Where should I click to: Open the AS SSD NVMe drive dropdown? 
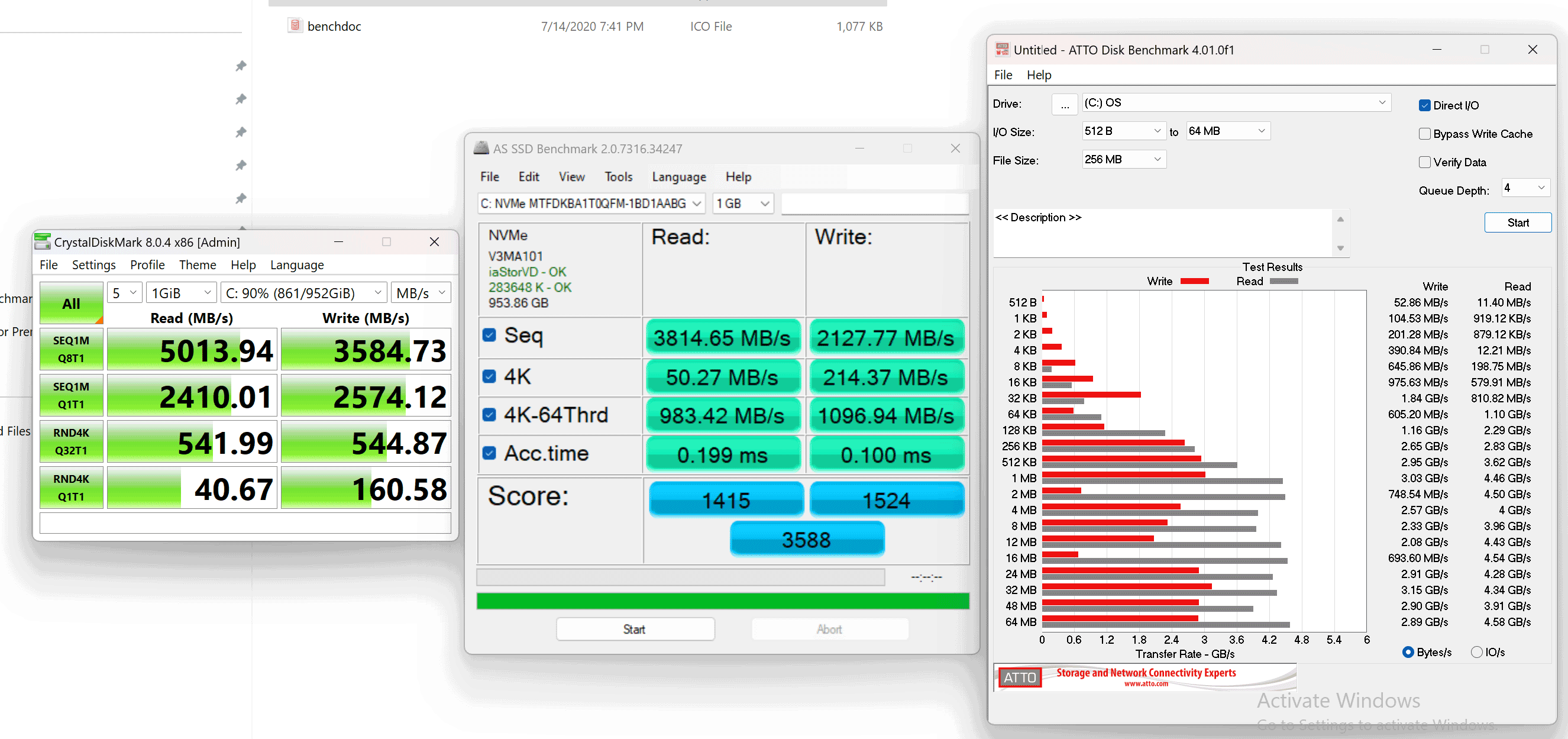pyautogui.click(x=591, y=204)
